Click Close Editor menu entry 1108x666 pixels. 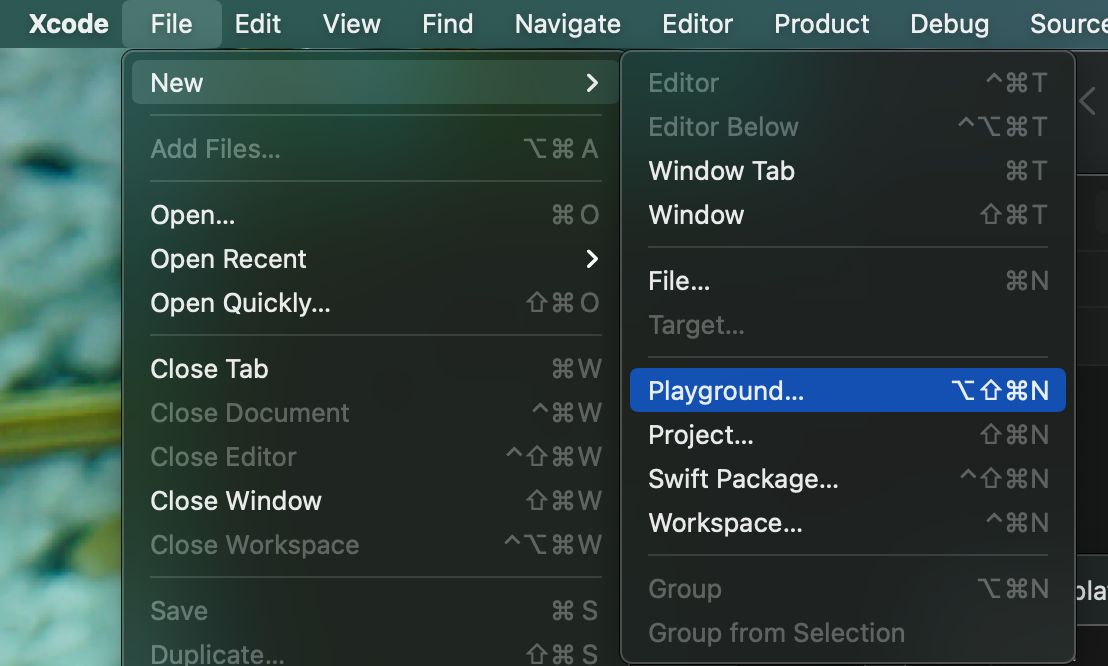tap(375, 457)
